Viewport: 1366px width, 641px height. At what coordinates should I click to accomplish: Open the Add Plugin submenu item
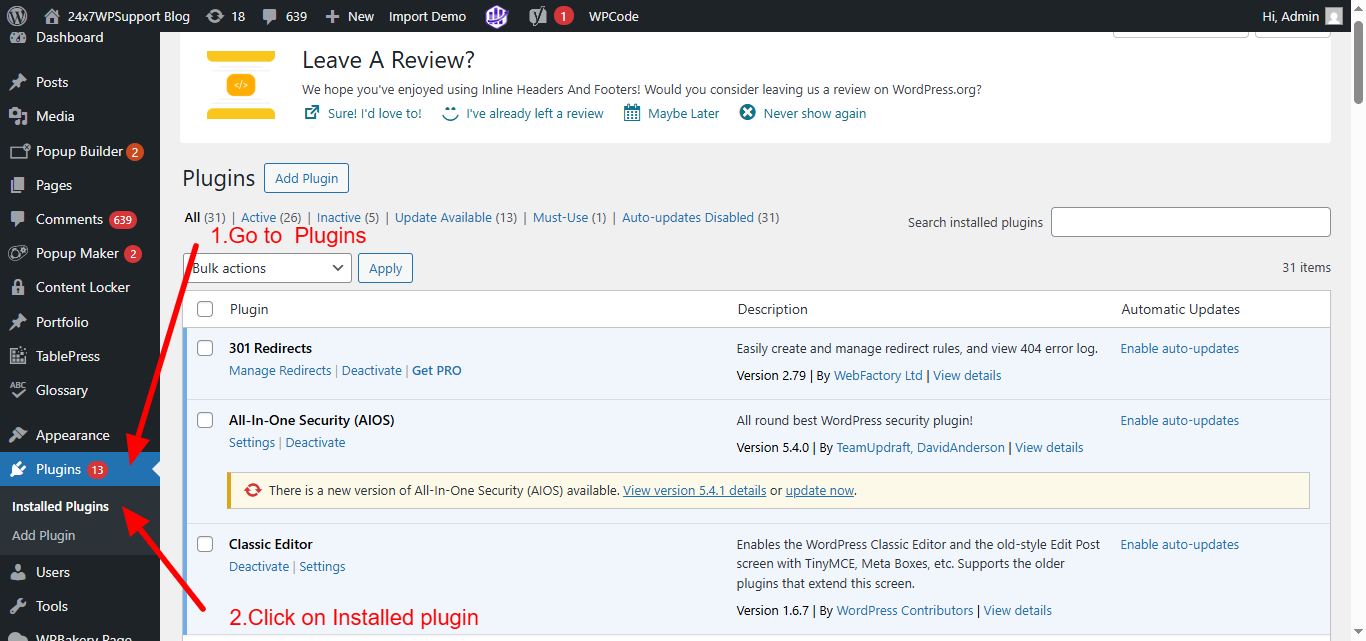(43, 535)
